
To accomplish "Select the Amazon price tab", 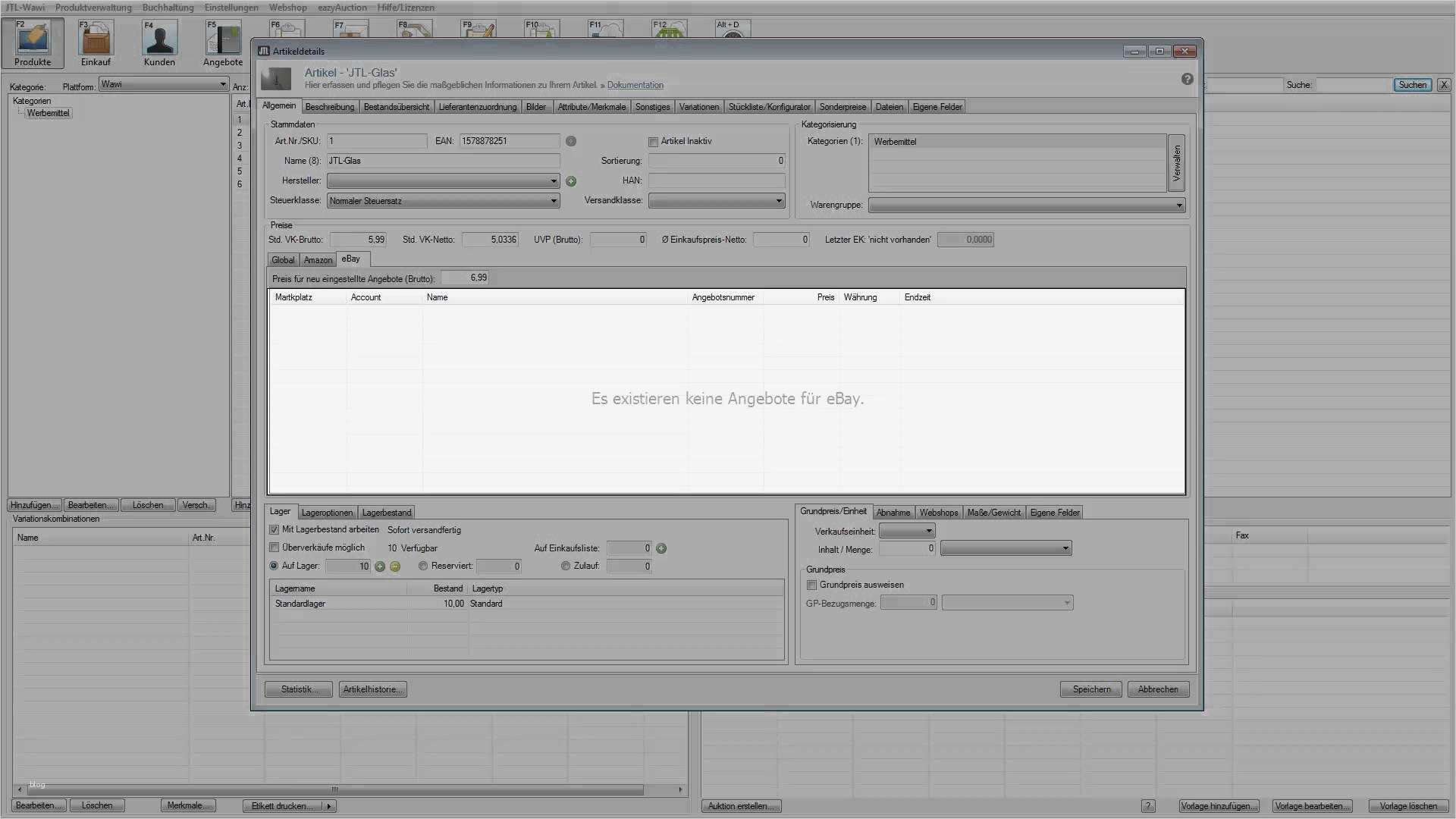I will [x=318, y=260].
